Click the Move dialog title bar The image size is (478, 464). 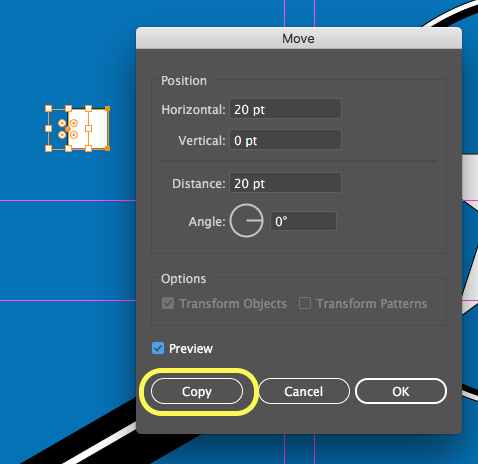299,38
